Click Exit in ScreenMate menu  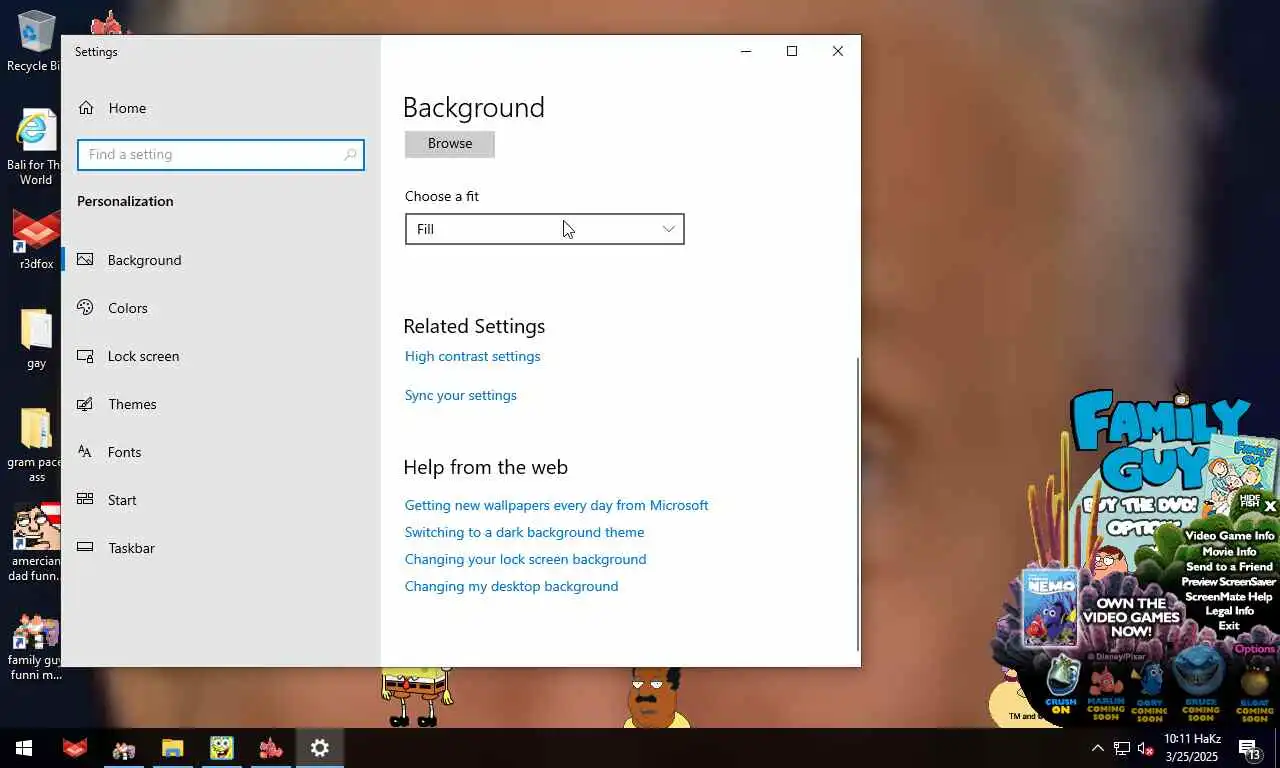(1229, 625)
